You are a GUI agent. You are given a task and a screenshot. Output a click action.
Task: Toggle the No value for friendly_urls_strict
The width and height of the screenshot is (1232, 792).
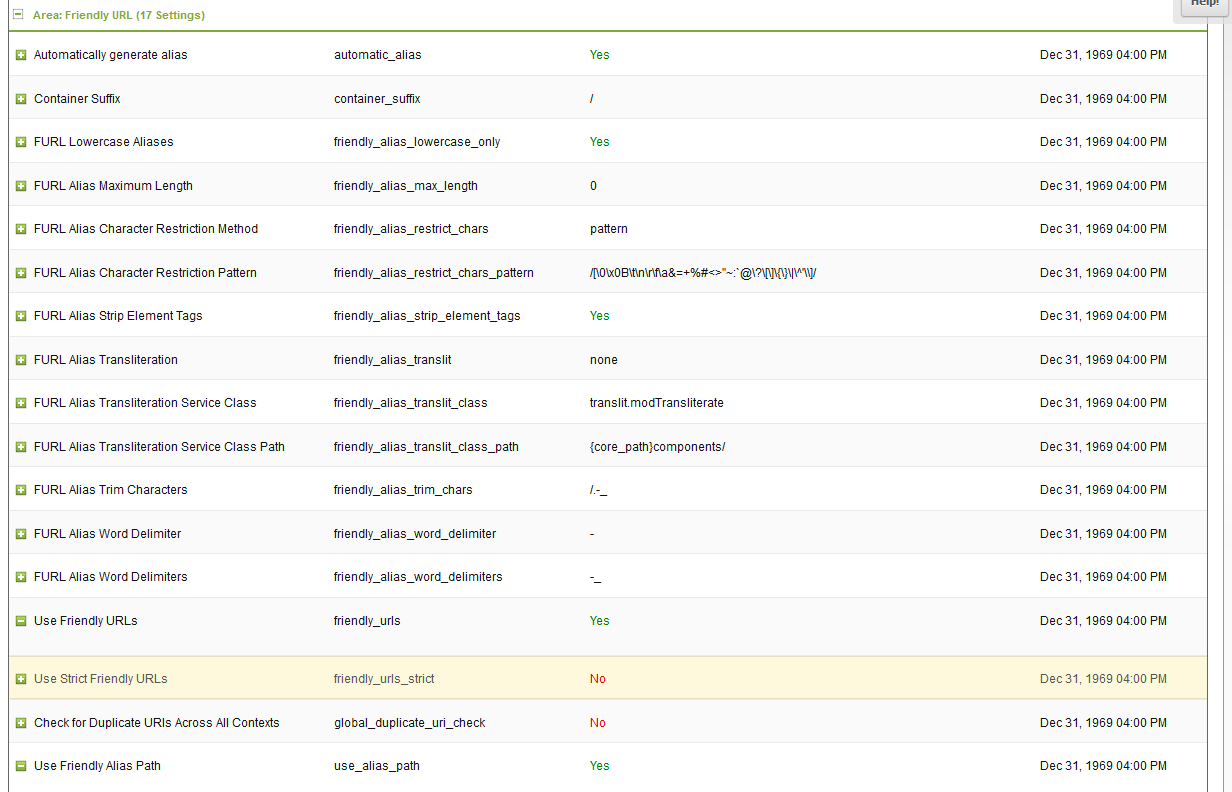598,679
